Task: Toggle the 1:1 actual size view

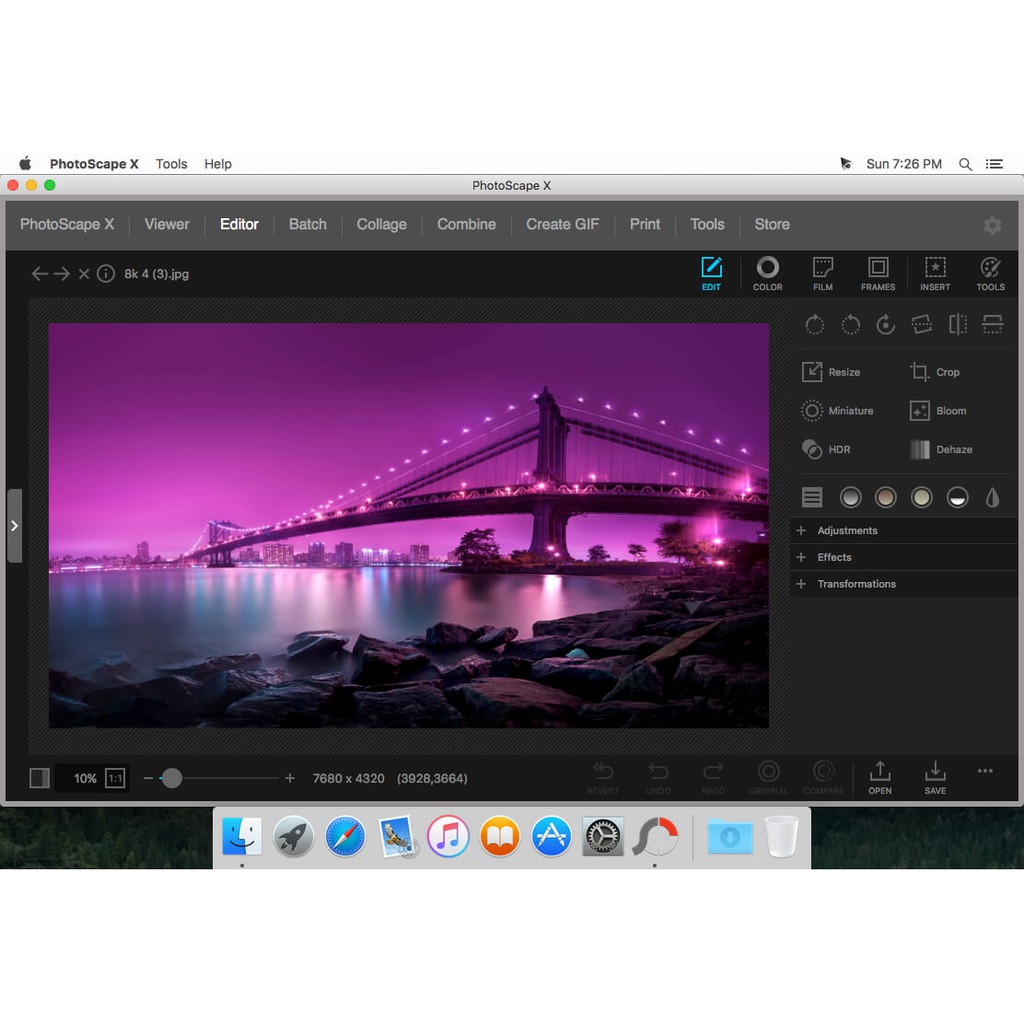Action: [115, 778]
